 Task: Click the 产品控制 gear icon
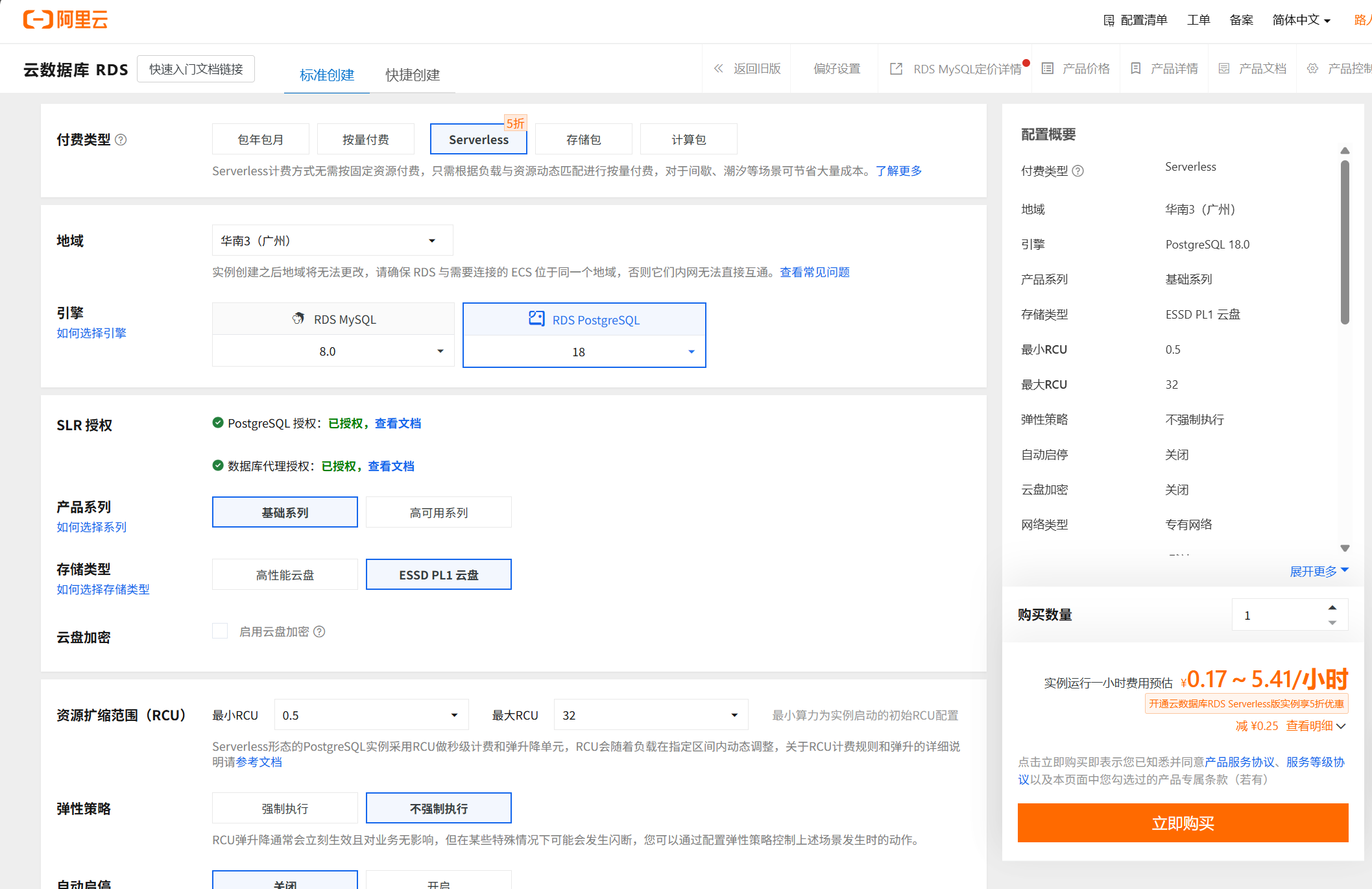tap(1312, 68)
